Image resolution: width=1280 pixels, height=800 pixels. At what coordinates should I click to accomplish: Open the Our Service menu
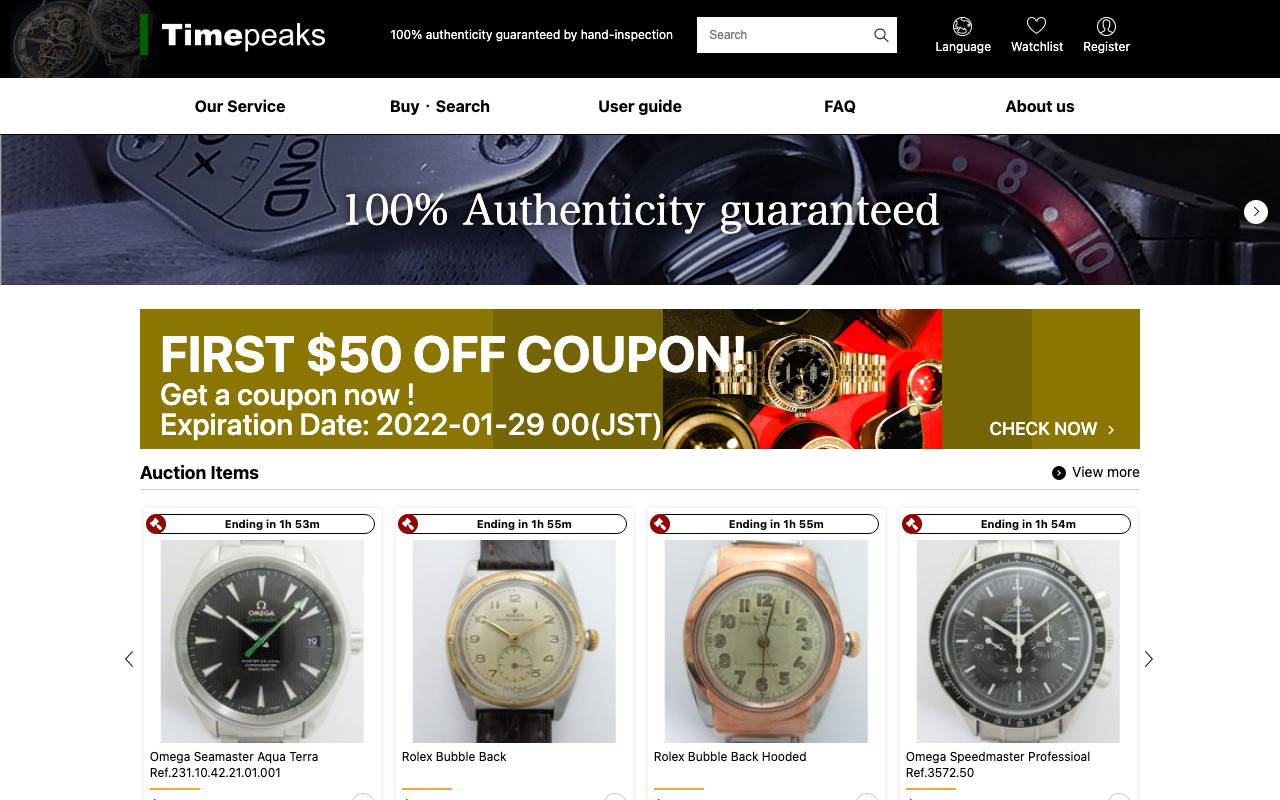click(240, 106)
